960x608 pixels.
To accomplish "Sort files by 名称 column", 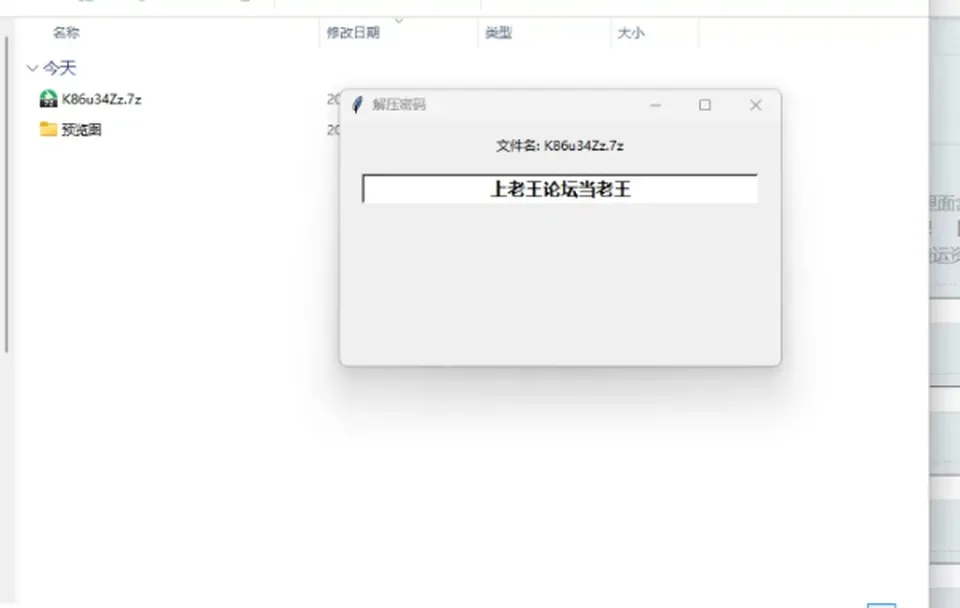I will [x=66, y=32].
